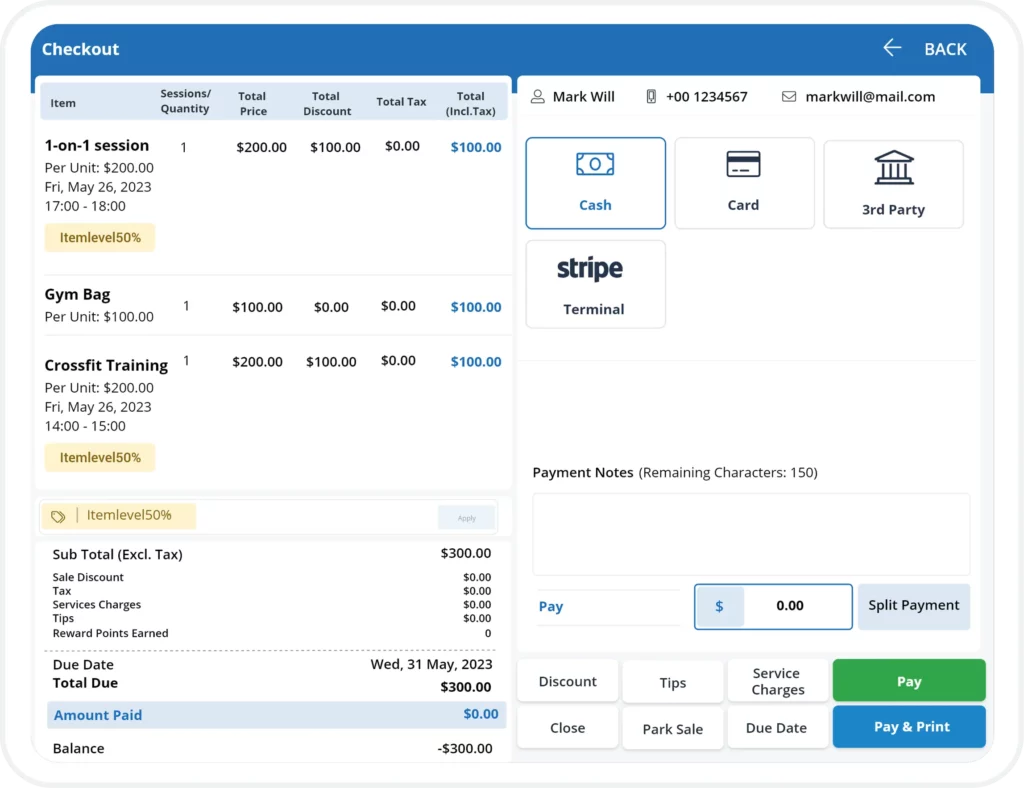Click the back arrow icon in header

pyautogui.click(x=892, y=48)
